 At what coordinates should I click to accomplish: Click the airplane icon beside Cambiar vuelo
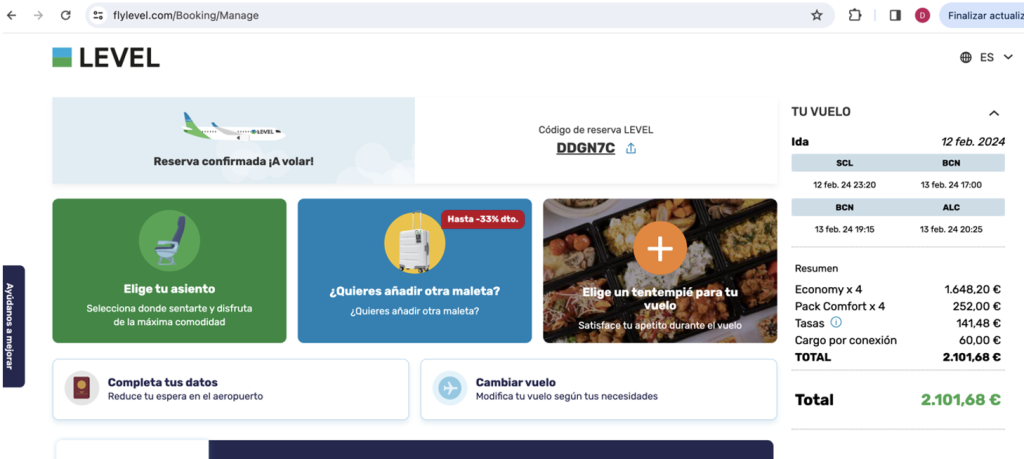(450, 388)
